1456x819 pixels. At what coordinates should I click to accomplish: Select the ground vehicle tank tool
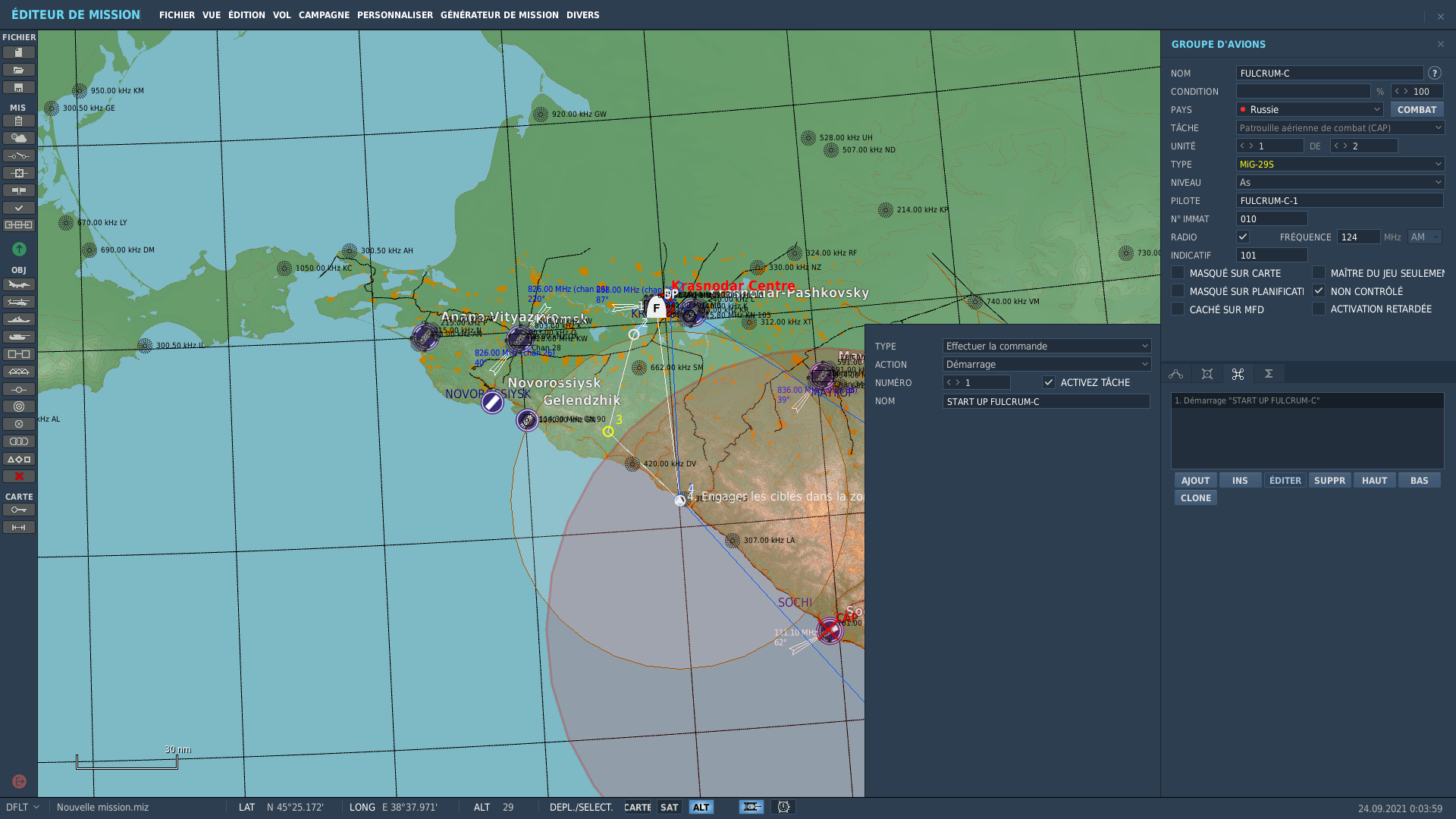click(x=19, y=337)
